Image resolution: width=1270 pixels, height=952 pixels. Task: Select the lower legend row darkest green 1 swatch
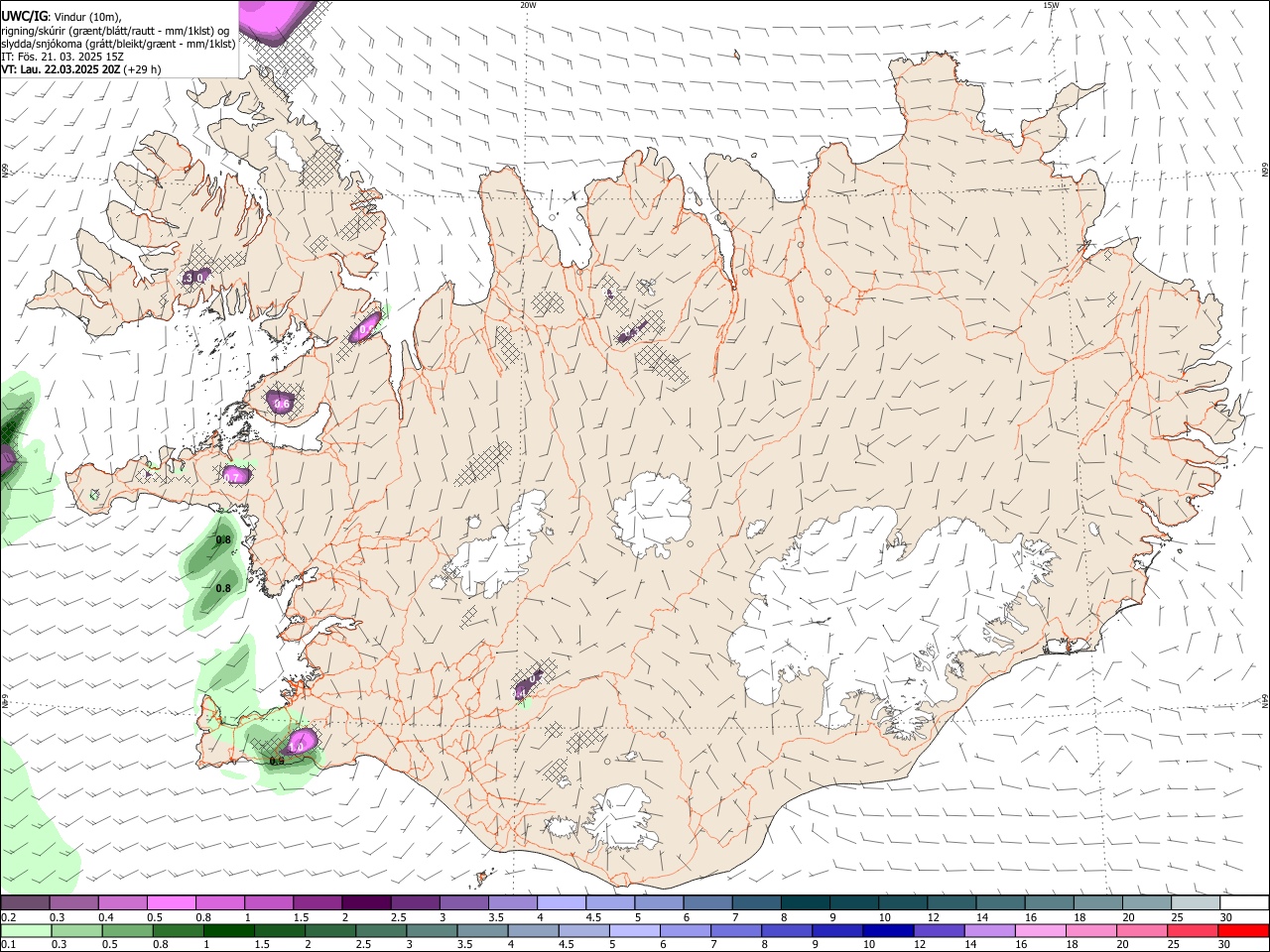(x=228, y=931)
